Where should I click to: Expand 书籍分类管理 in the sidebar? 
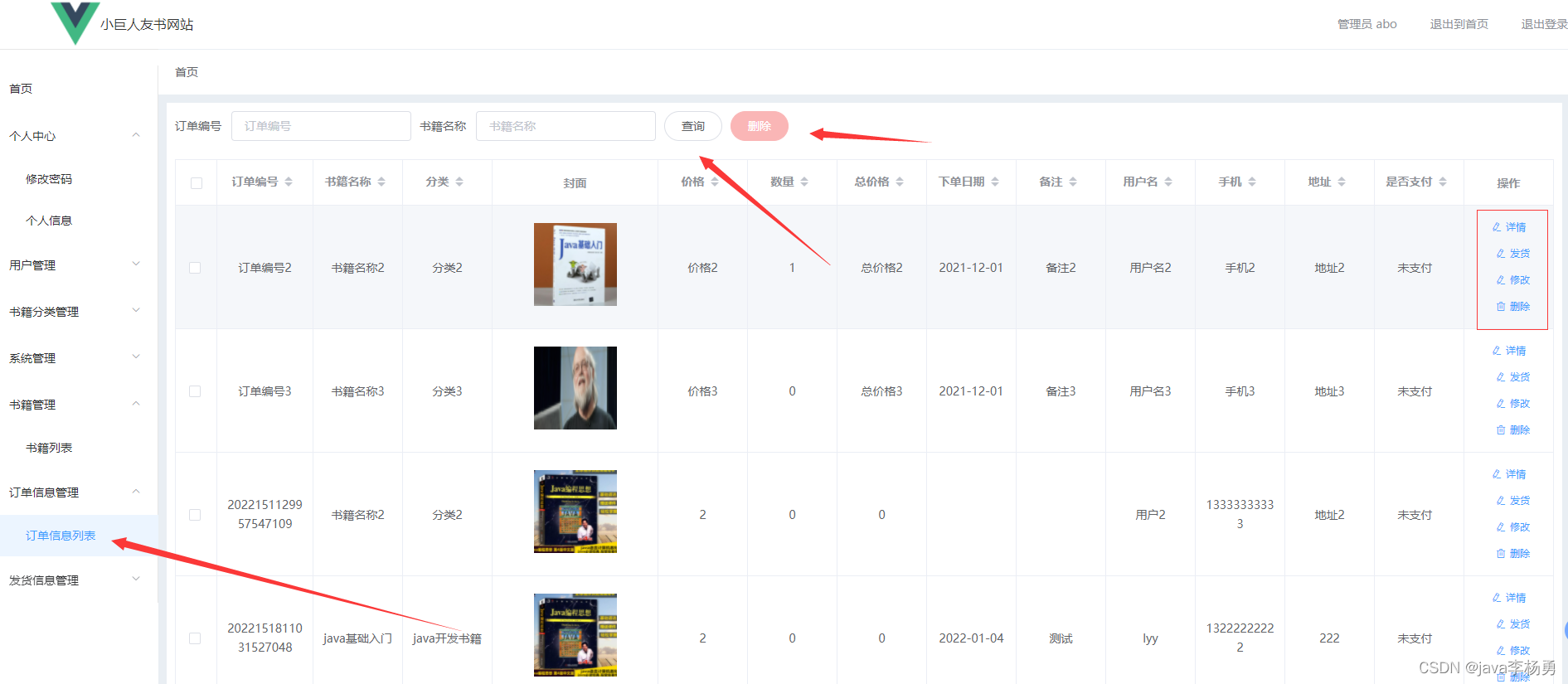[75, 312]
